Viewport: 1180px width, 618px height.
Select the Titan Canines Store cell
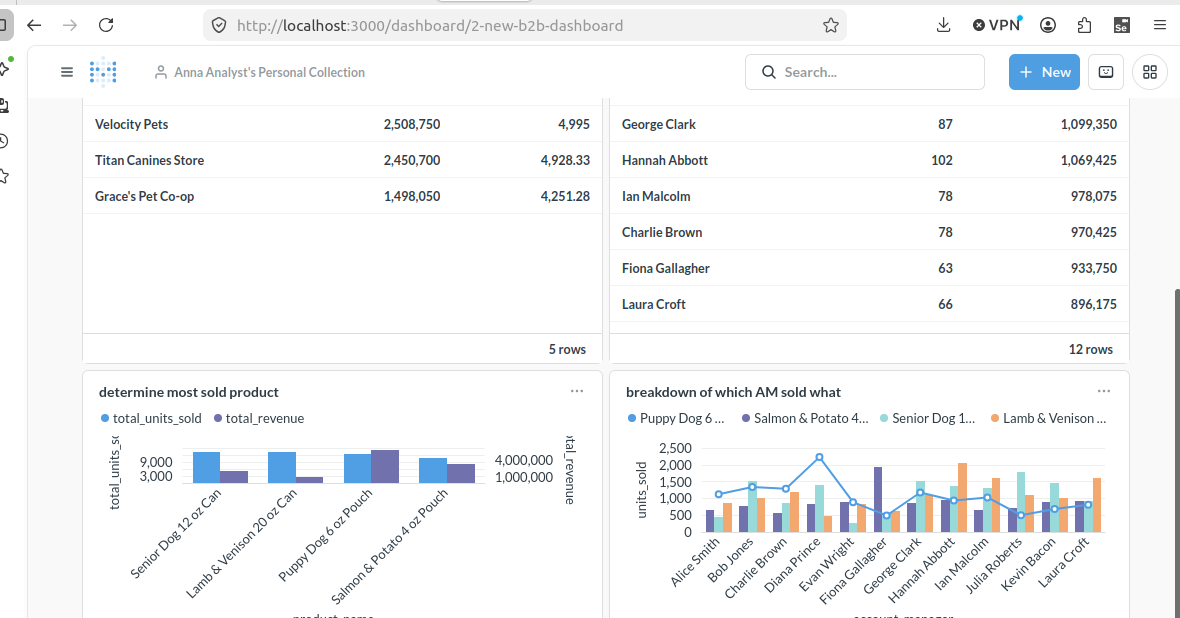tap(149, 160)
